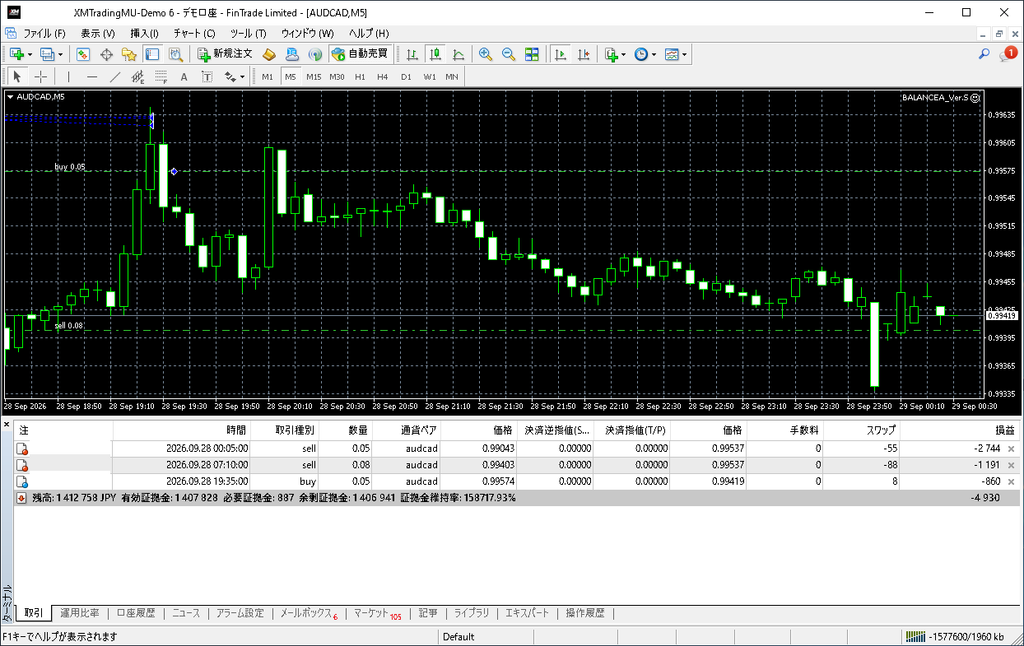The width and height of the screenshot is (1024, 646).
Task: Open the chart templates dropdown
Action: (x=675, y=54)
